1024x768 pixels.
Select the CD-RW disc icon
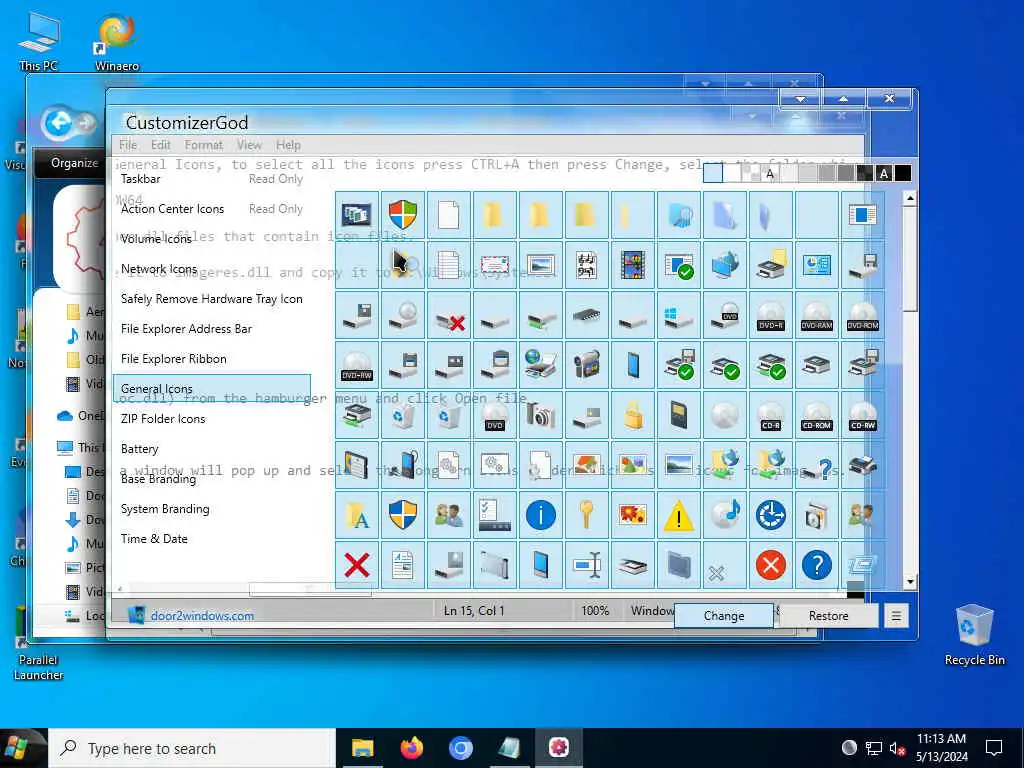pyautogui.click(x=863, y=416)
